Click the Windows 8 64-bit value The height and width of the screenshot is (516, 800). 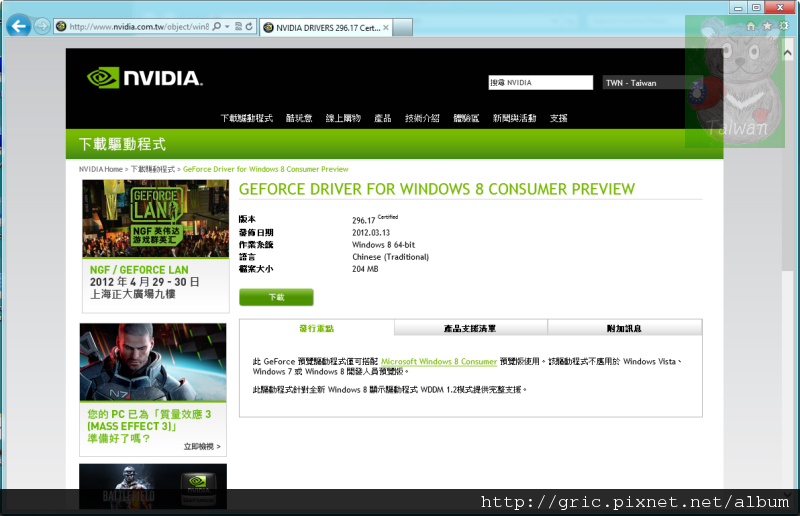[384, 245]
